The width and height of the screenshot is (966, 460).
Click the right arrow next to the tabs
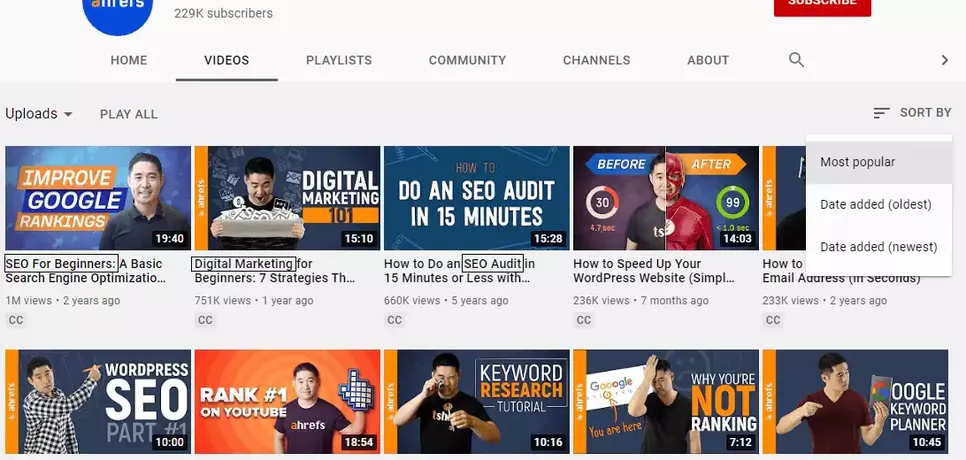[944, 60]
